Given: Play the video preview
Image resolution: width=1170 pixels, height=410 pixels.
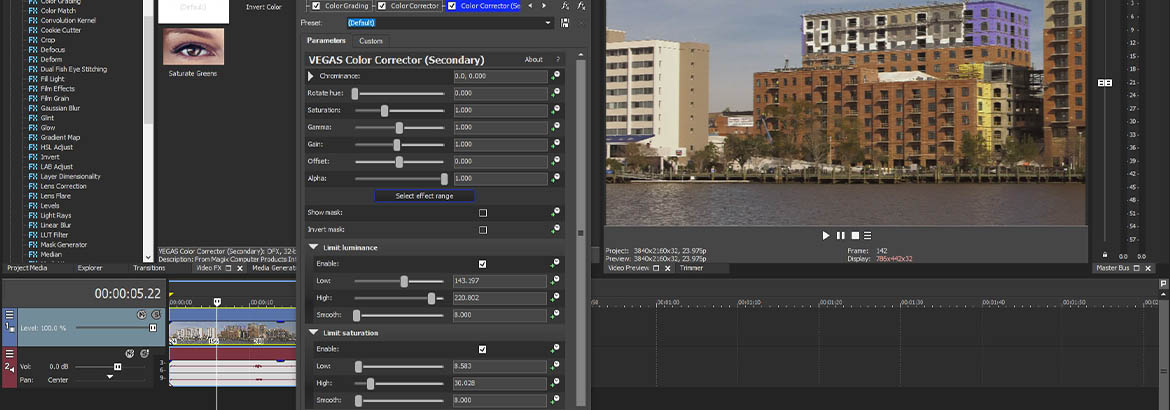Looking at the screenshot, I should [826, 235].
